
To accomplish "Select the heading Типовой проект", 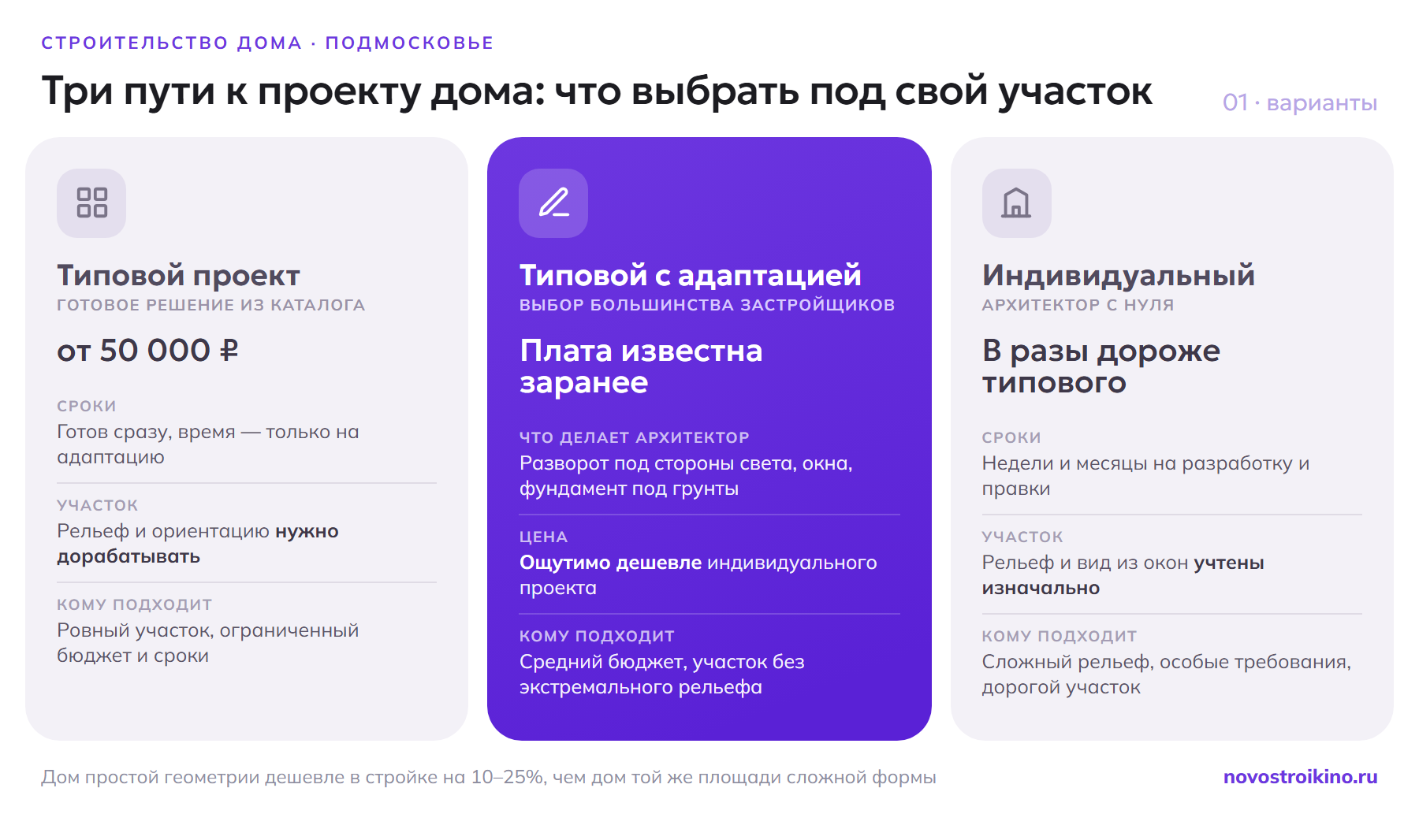I will coord(178,276).
